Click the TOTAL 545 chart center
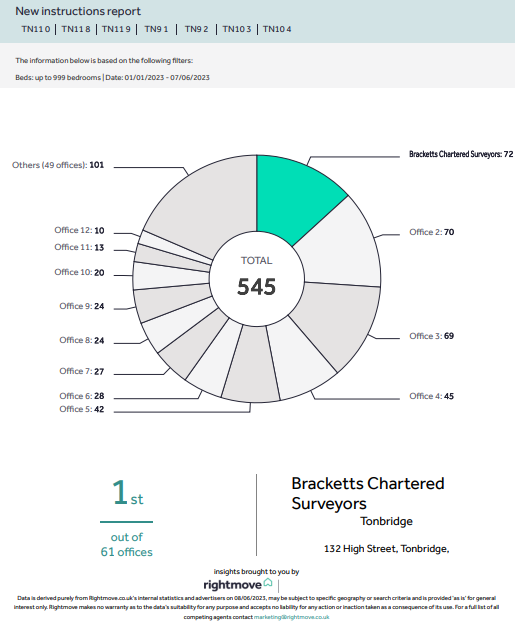This screenshot has width=515, height=632. 257,278
